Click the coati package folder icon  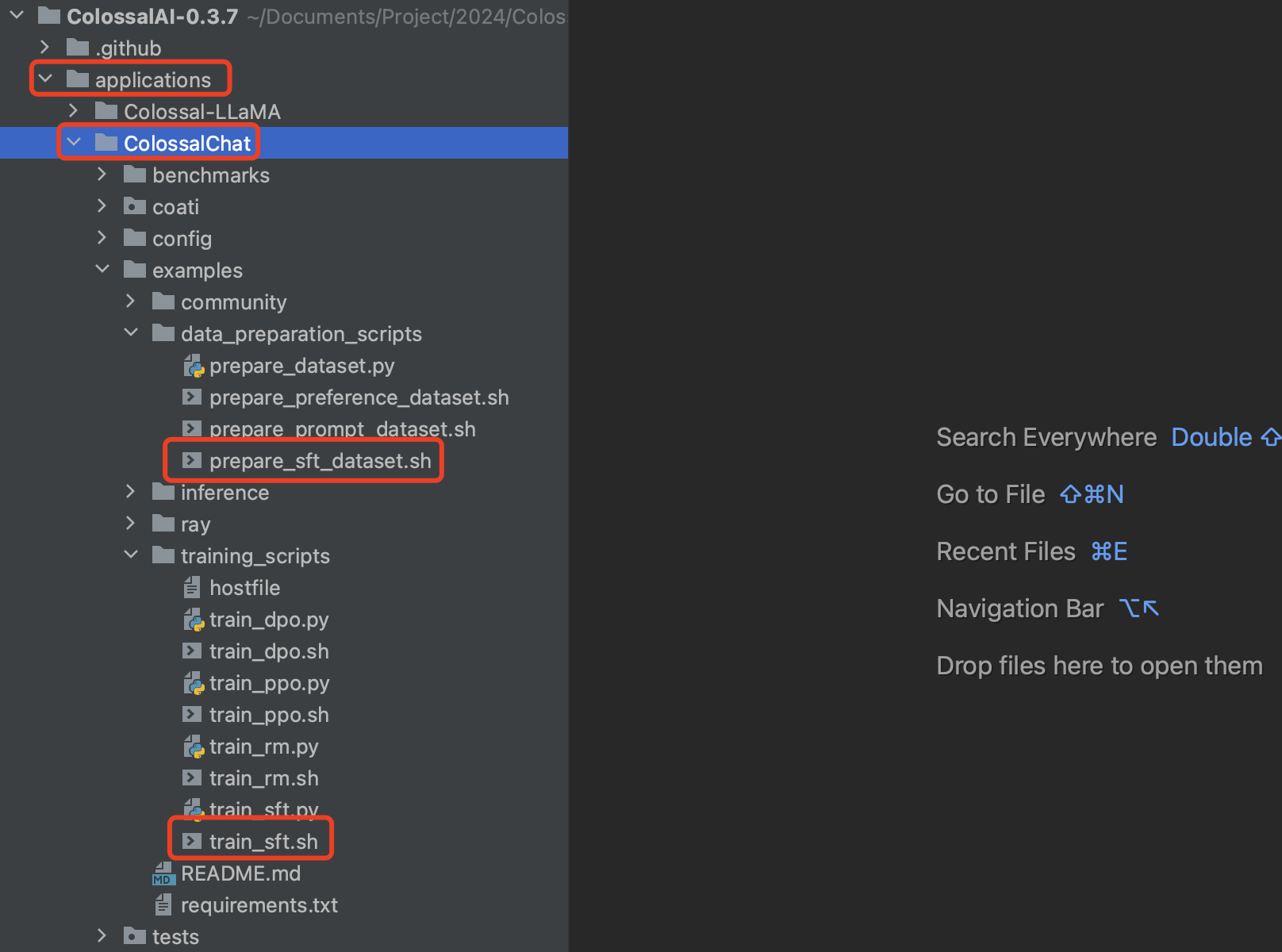tap(135, 205)
